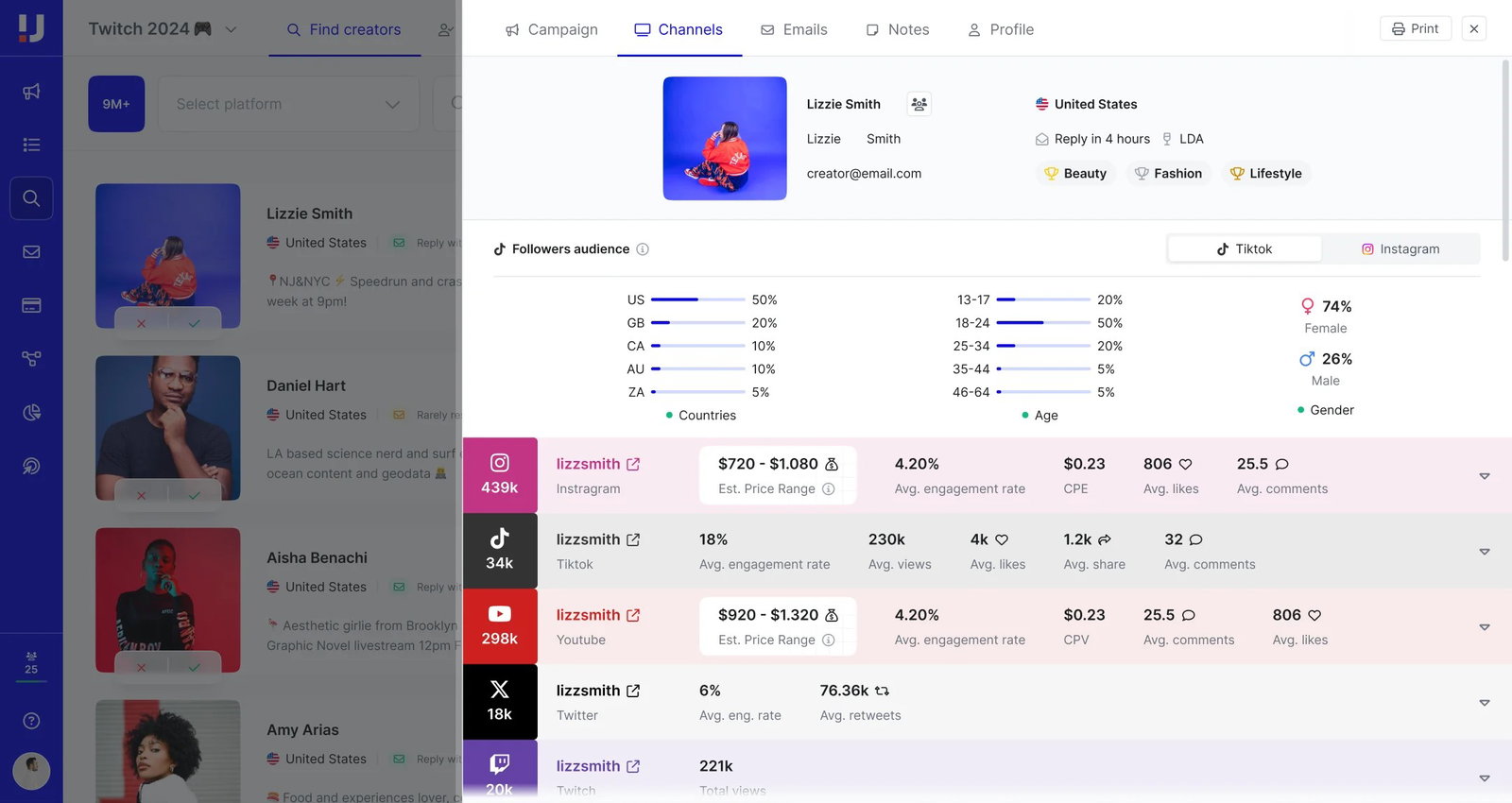The image size is (1512, 803).
Task: Click the group icon next to Lizzie Smith
Action: point(919,104)
